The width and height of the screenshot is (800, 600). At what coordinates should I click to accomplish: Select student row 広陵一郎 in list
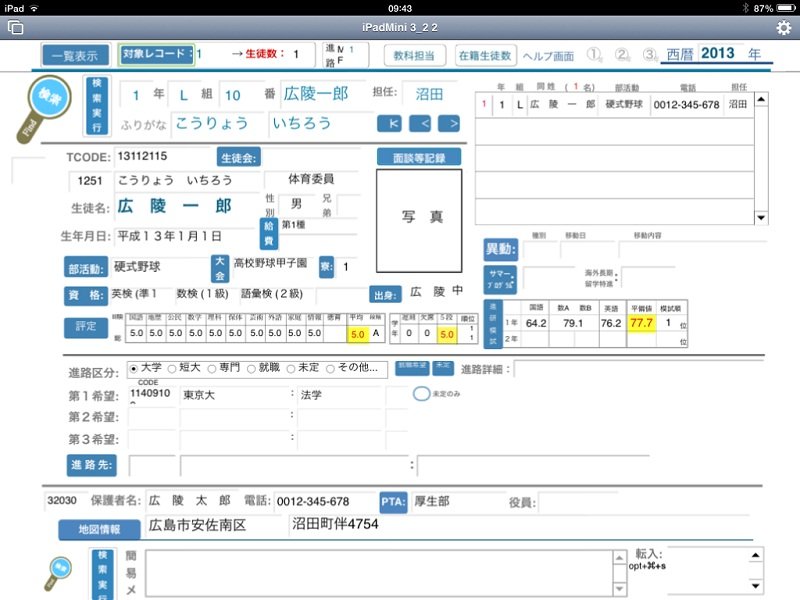coord(614,105)
